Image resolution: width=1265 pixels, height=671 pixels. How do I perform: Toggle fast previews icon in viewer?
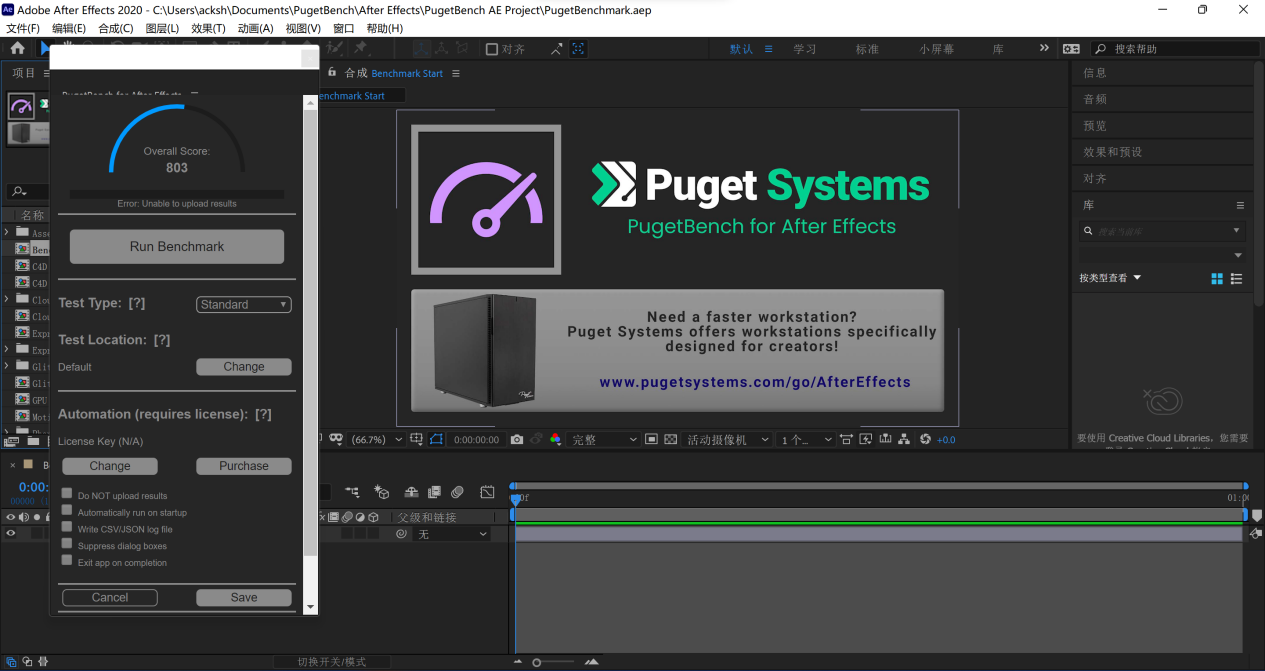[x=864, y=439]
